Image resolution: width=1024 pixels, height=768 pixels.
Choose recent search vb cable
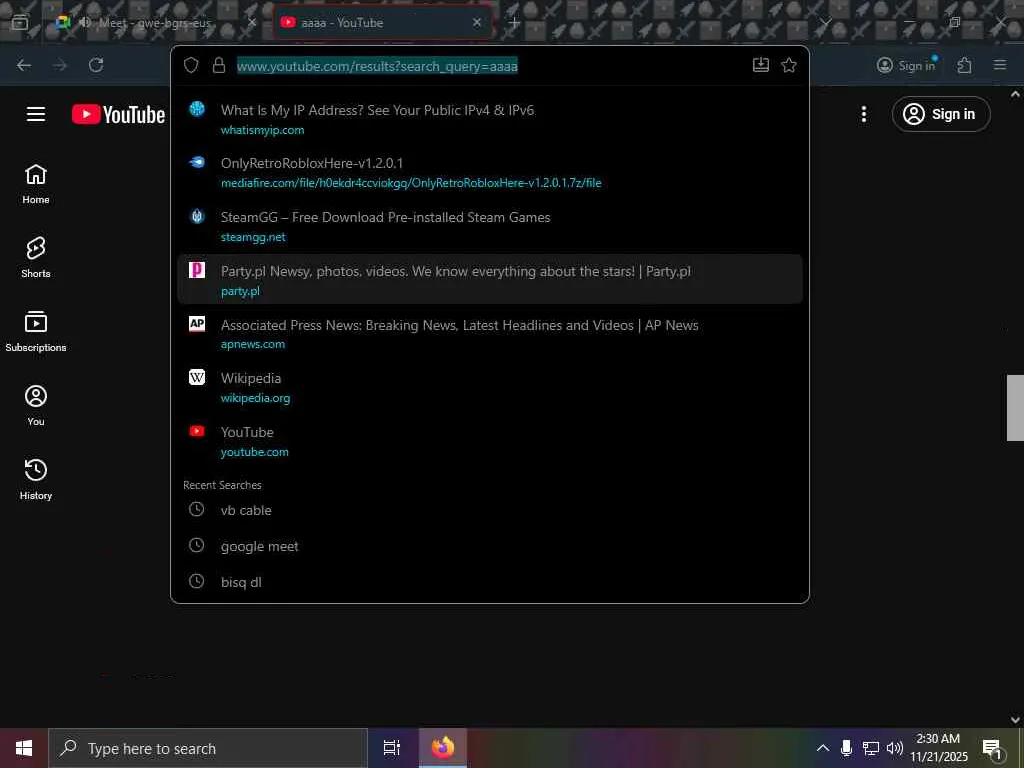coord(490,510)
